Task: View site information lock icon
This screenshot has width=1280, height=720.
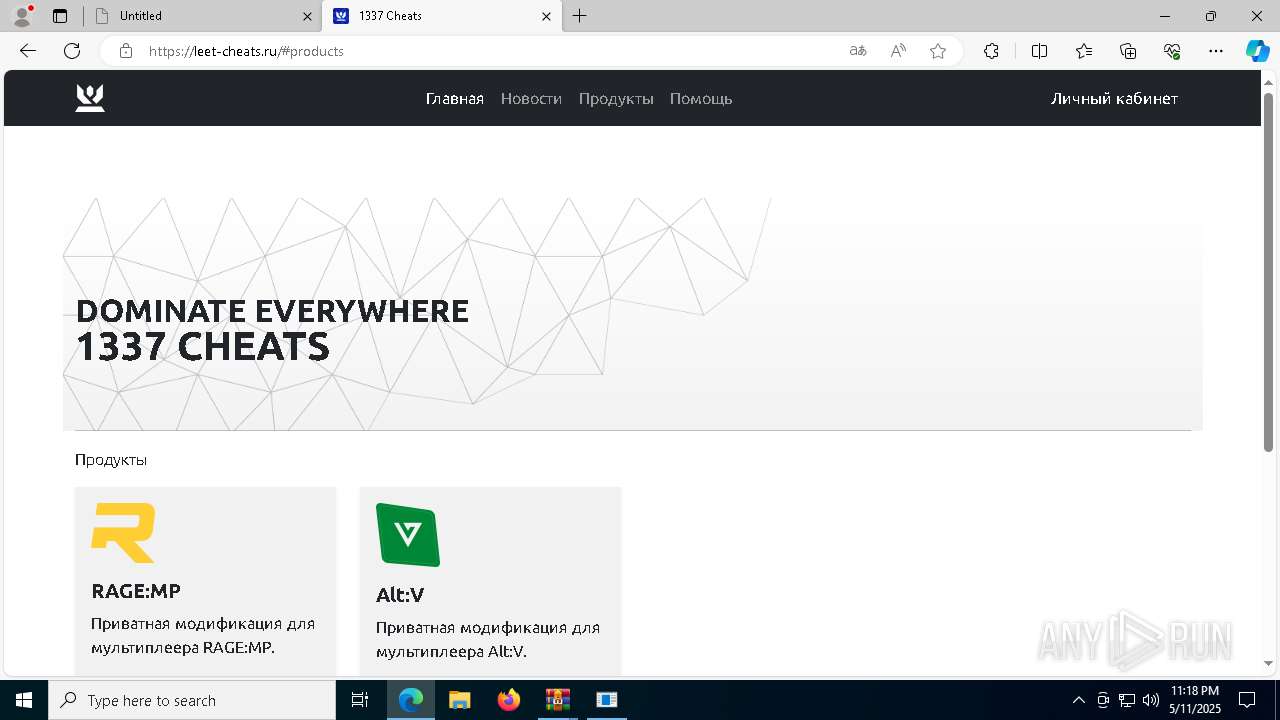Action: 126,51
